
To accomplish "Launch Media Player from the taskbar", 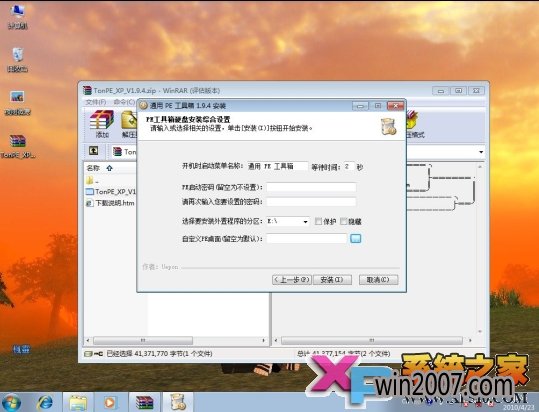I will pos(110,402).
